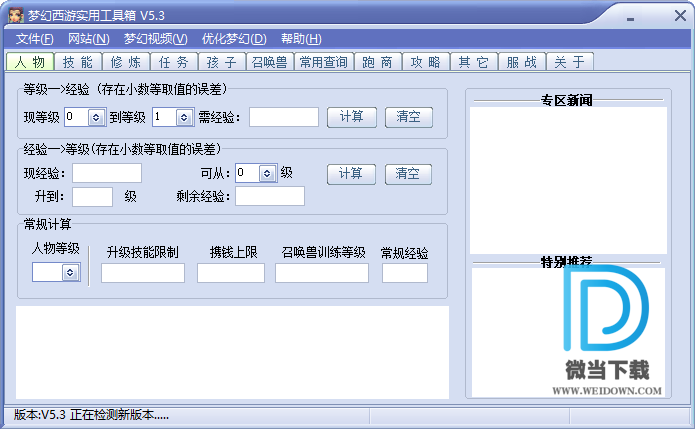Open the 孩子 tab
The height and width of the screenshot is (429, 695).
222,62
